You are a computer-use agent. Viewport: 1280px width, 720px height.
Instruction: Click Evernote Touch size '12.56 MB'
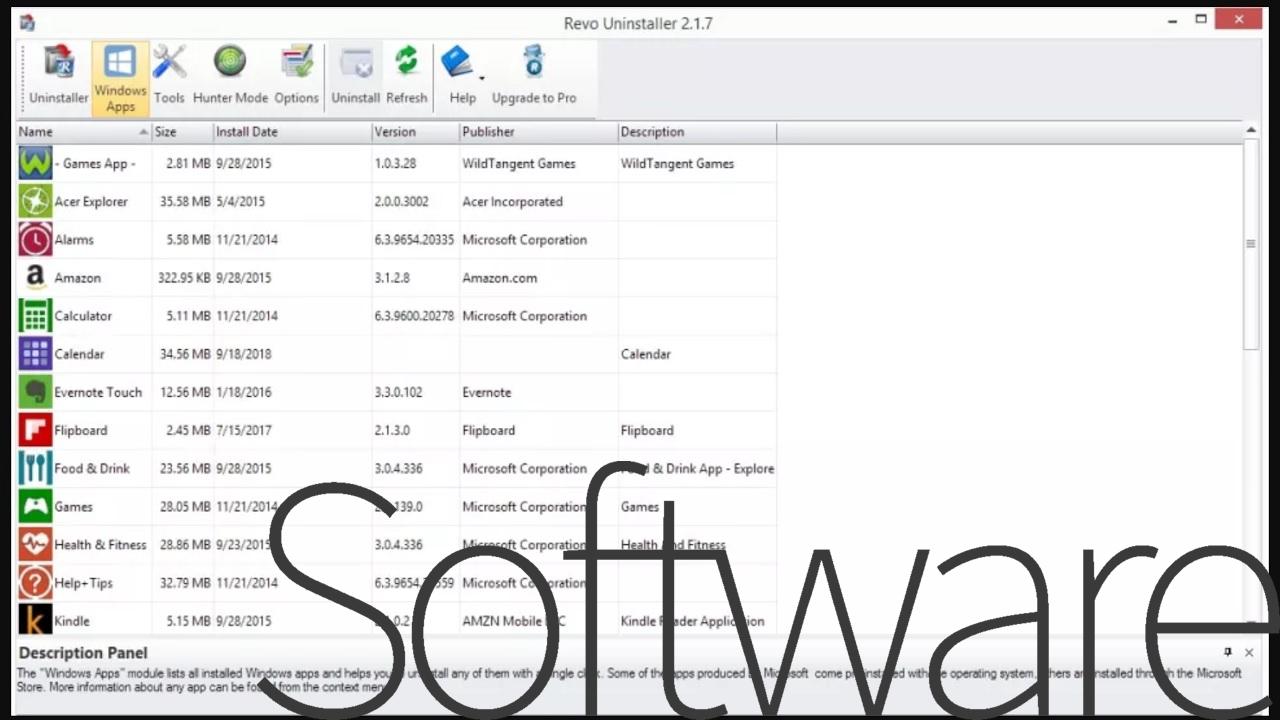tap(185, 393)
